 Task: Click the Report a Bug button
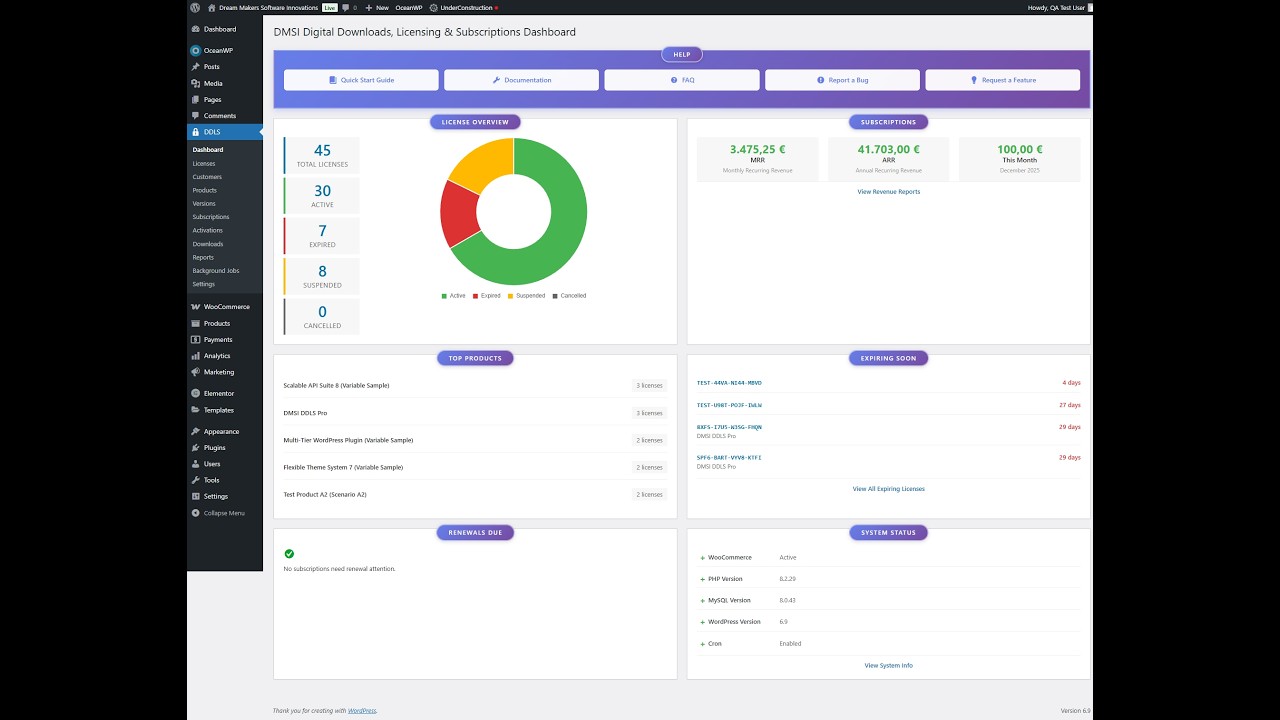pyautogui.click(x=842, y=80)
